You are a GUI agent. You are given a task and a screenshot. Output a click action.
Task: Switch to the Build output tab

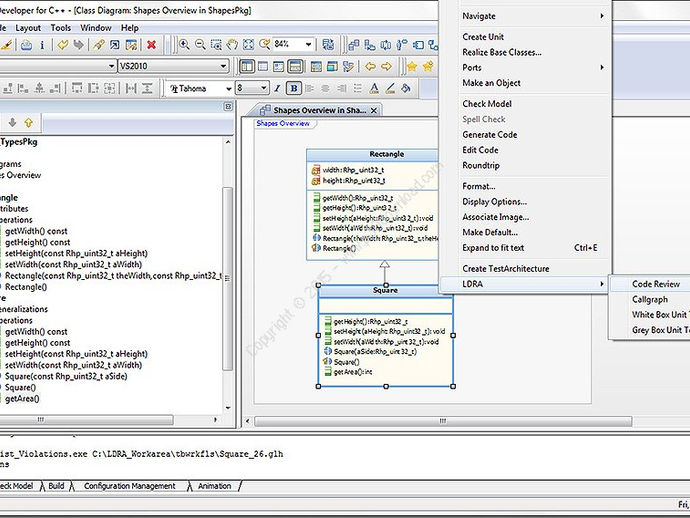tap(56, 486)
